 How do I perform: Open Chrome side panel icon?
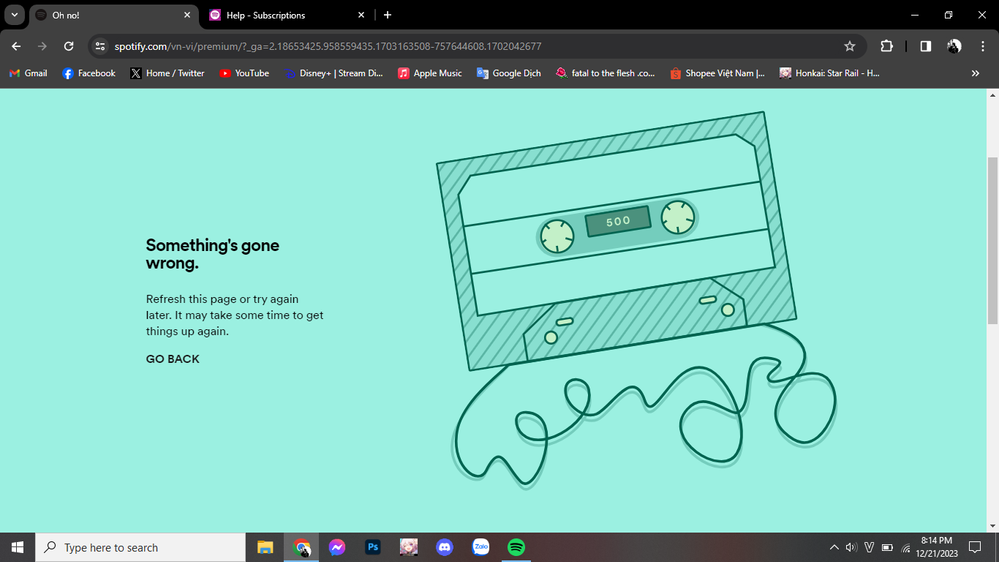coord(925,46)
